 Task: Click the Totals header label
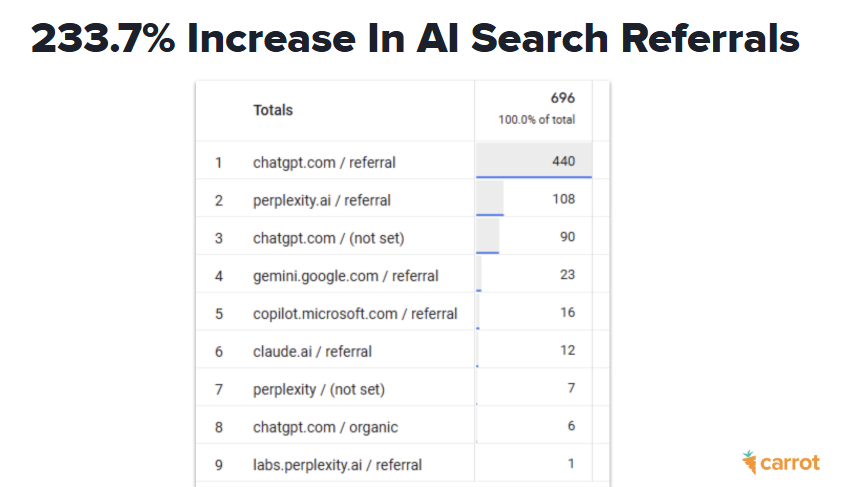tap(273, 110)
